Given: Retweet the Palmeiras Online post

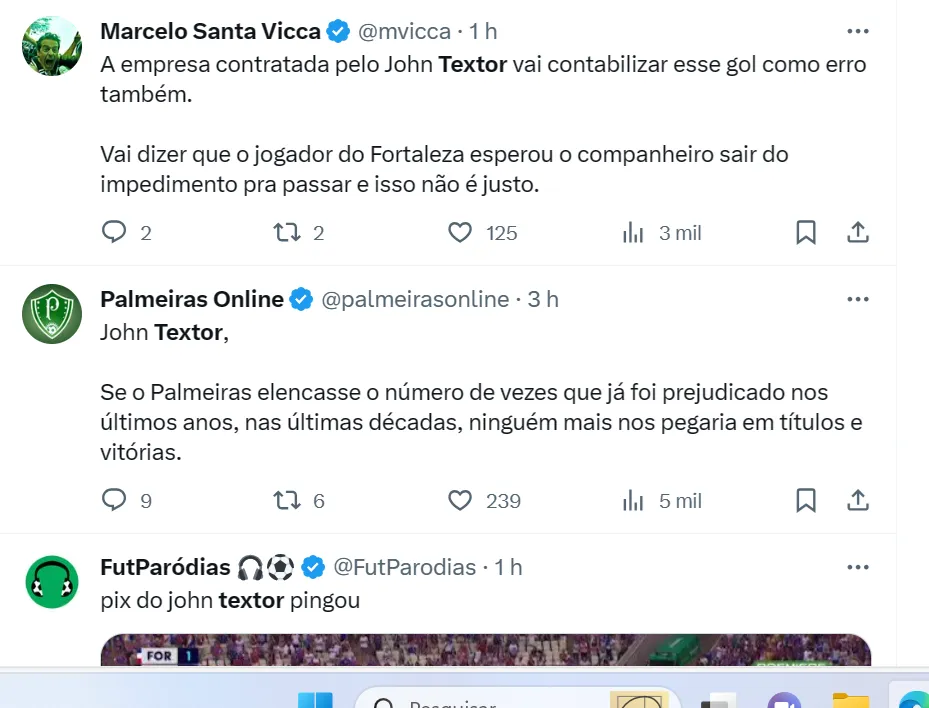Looking at the screenshot, I should [287, 500].
